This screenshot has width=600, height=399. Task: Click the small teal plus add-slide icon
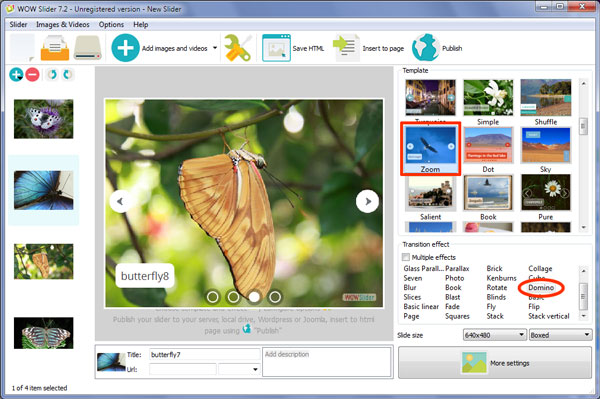(x=16, y=74)
